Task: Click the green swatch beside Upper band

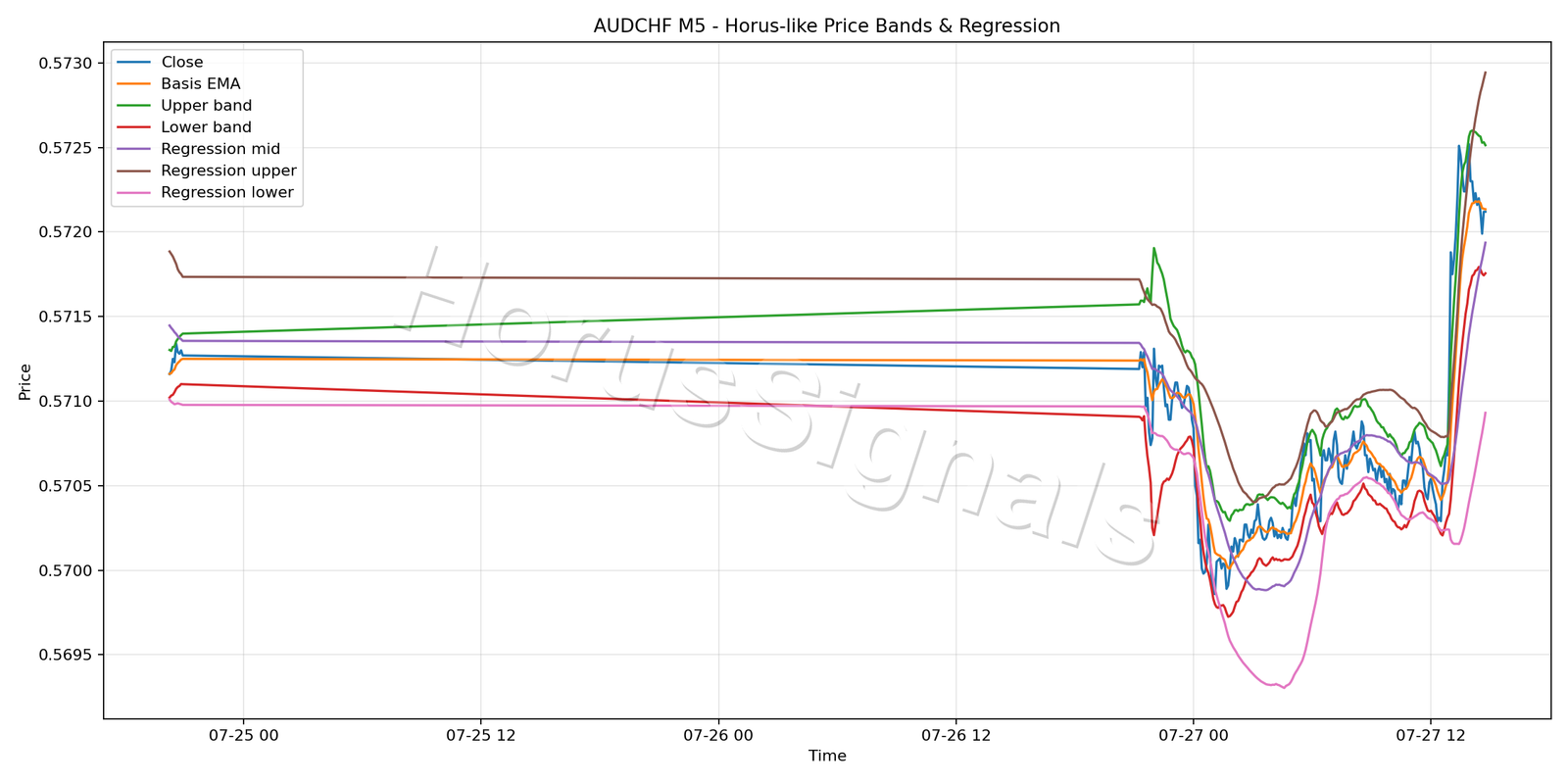Action: coord(133,106)
